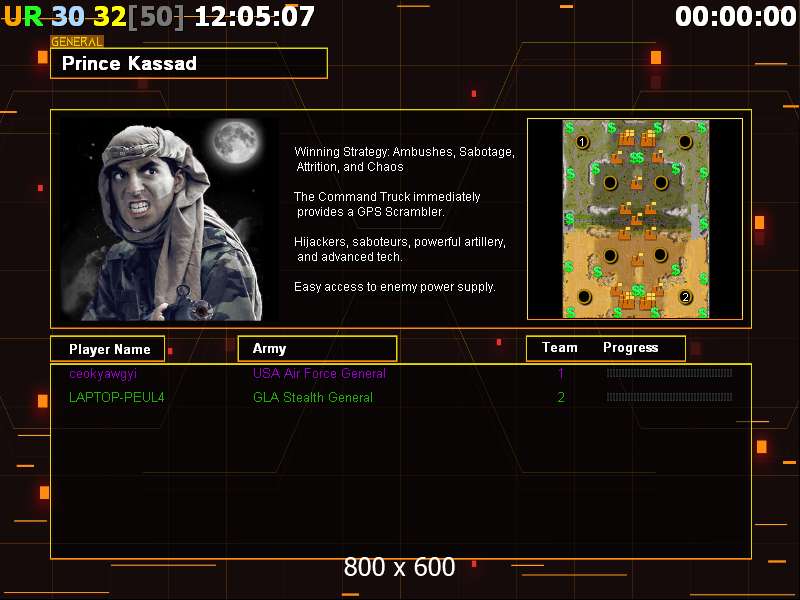This screenshot has width=800, height=600.
Task: Click LAPTOP-PEUL4's loading progress bar
Action: click(669, 397)
